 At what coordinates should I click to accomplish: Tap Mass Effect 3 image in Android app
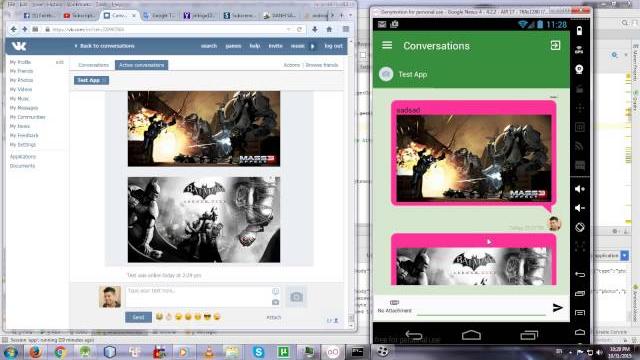pos(473,158)
